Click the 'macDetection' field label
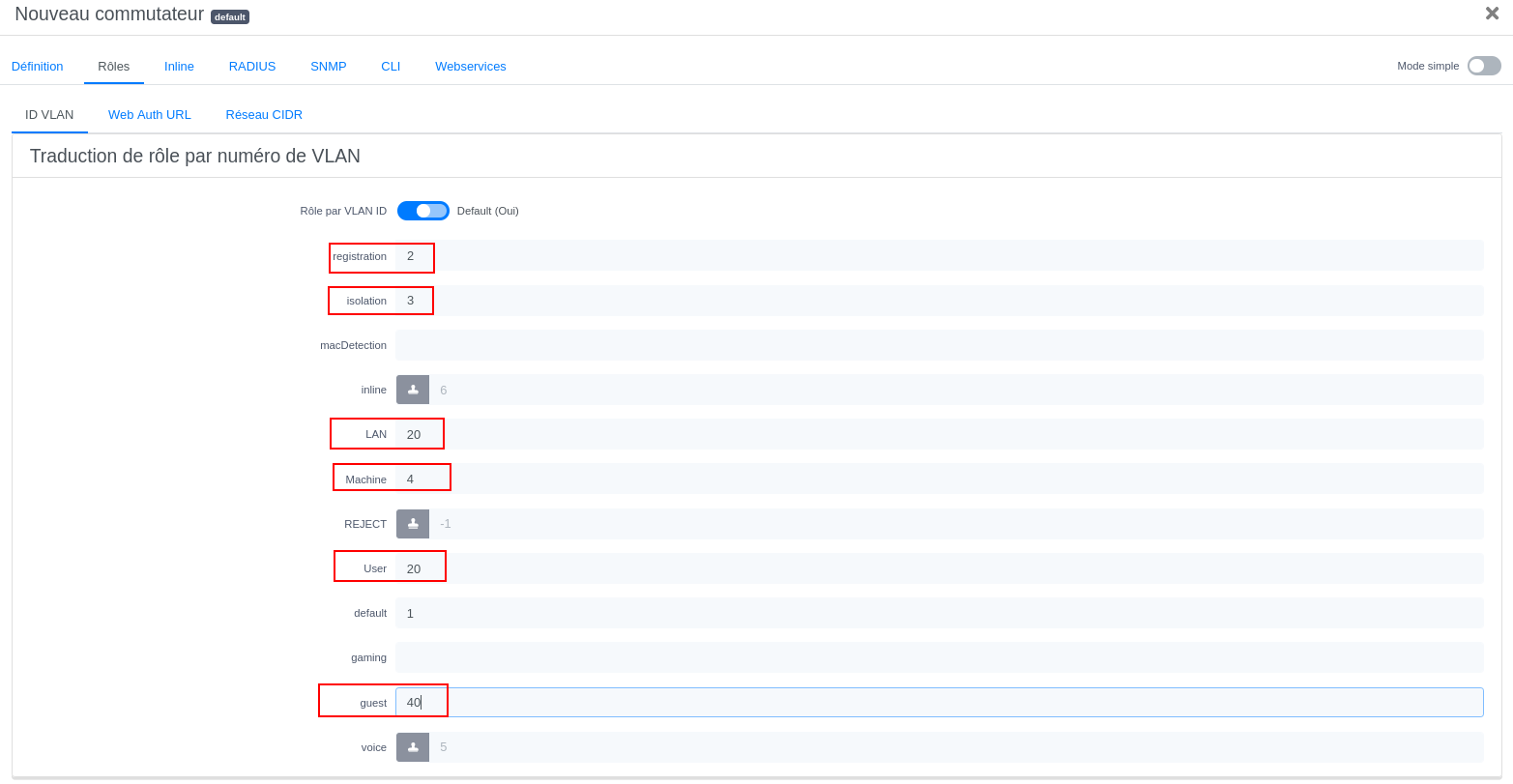Screen dimensions: 1513x784 tap(353, 345)
